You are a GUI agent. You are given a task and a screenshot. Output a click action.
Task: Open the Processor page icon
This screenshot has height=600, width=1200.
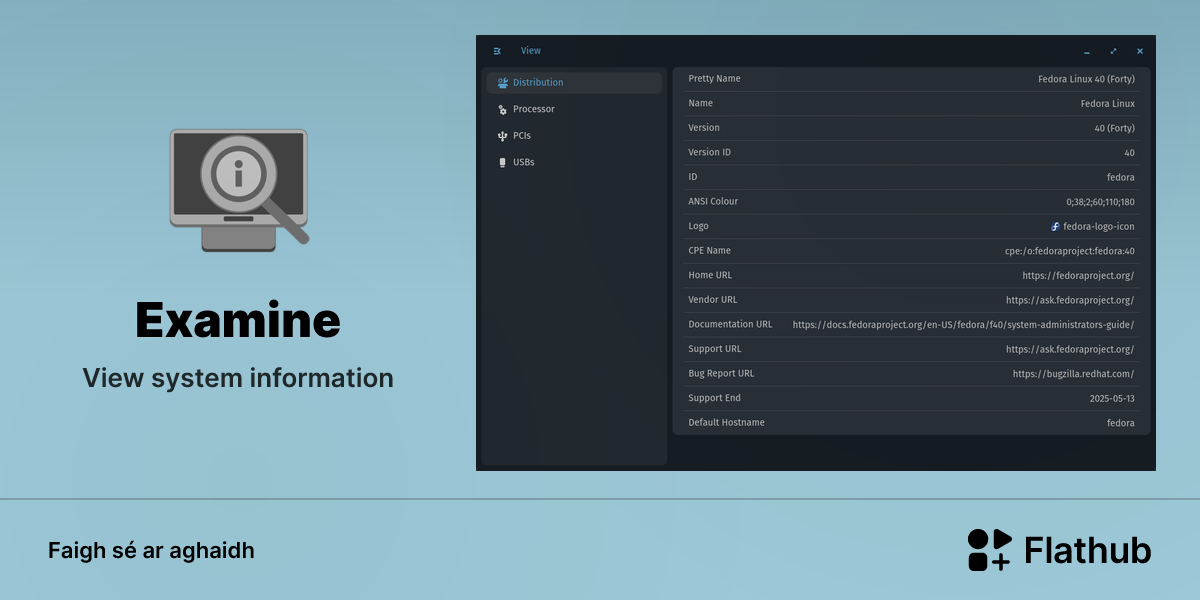point(503,109)
